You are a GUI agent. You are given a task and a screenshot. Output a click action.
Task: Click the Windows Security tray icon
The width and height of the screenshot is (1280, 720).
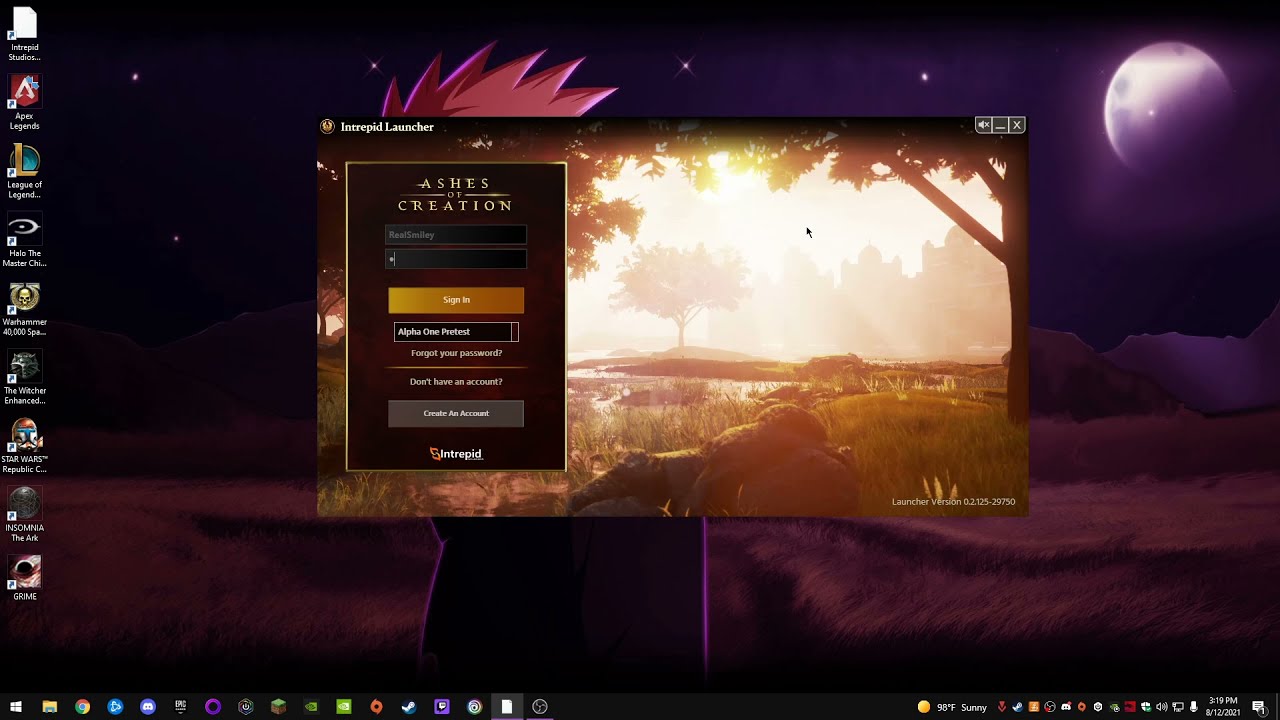(1145, 707)
